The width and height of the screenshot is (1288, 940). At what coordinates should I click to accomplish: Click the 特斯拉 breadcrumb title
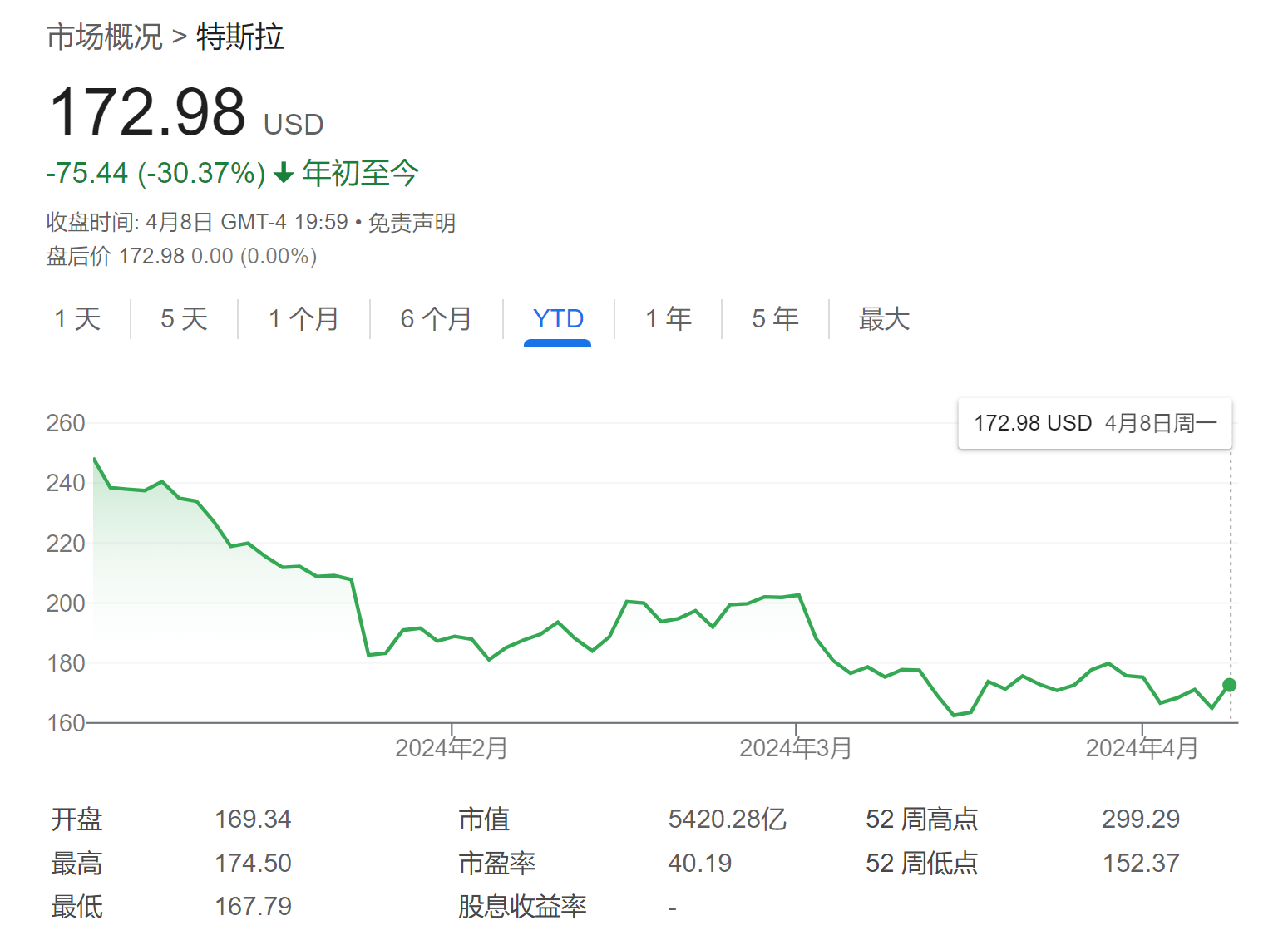[x=240, y=37]
